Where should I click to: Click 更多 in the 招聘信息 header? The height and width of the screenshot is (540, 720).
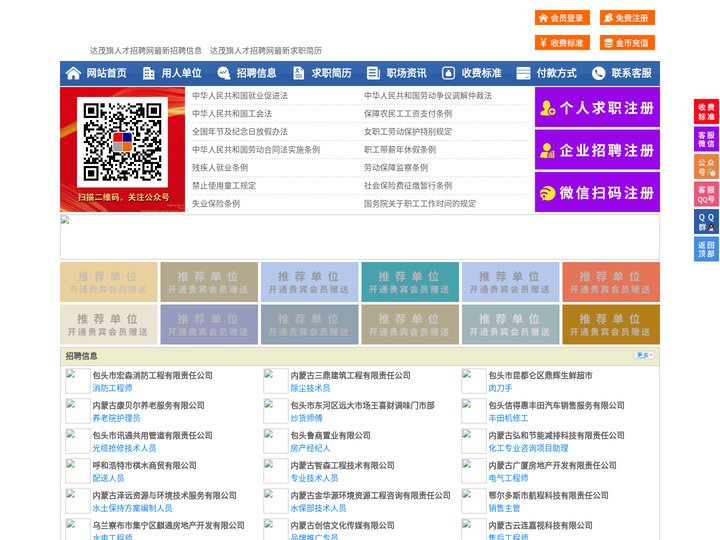pos(644,355)
